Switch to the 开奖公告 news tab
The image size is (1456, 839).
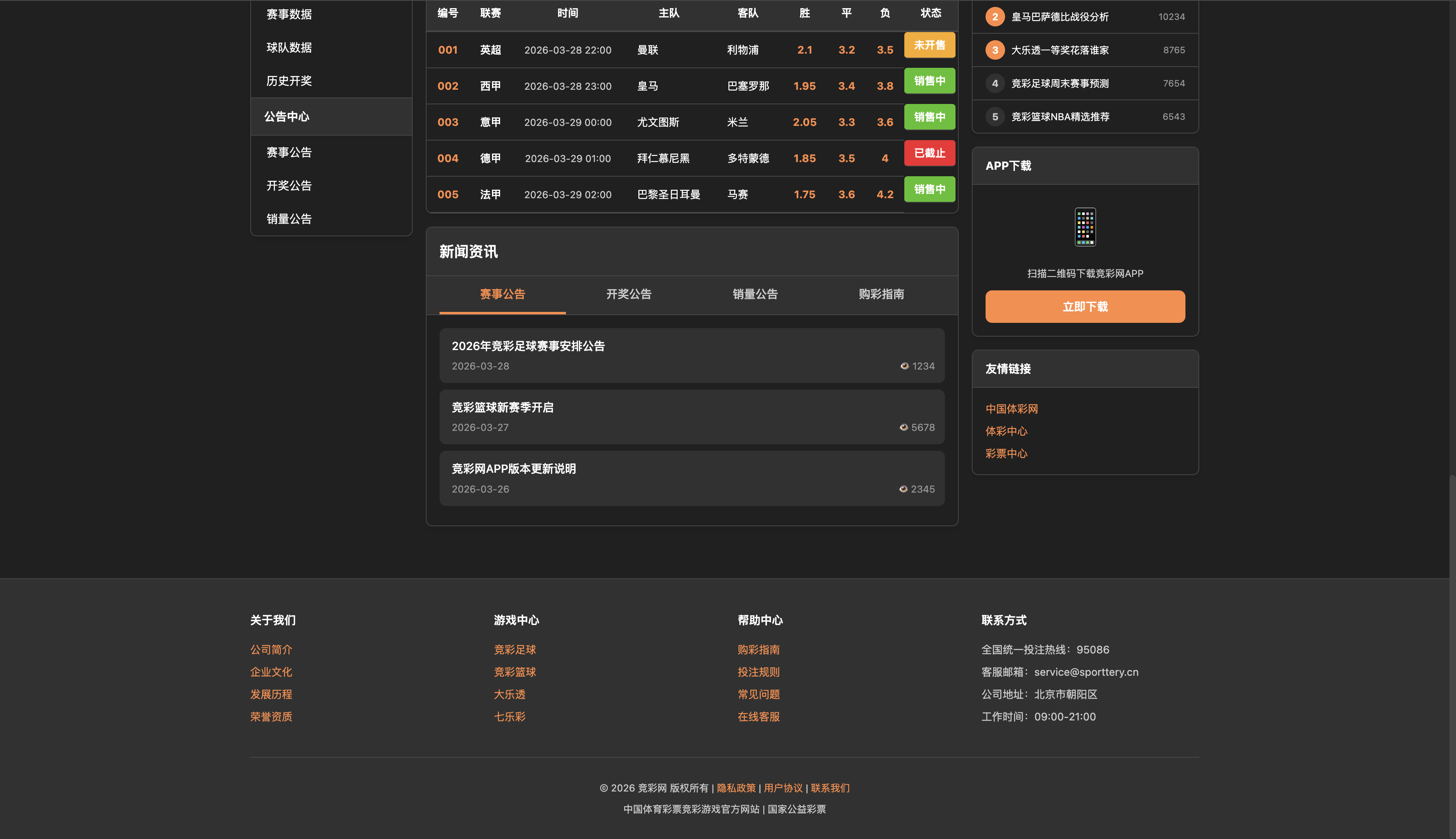pos(628,294)
